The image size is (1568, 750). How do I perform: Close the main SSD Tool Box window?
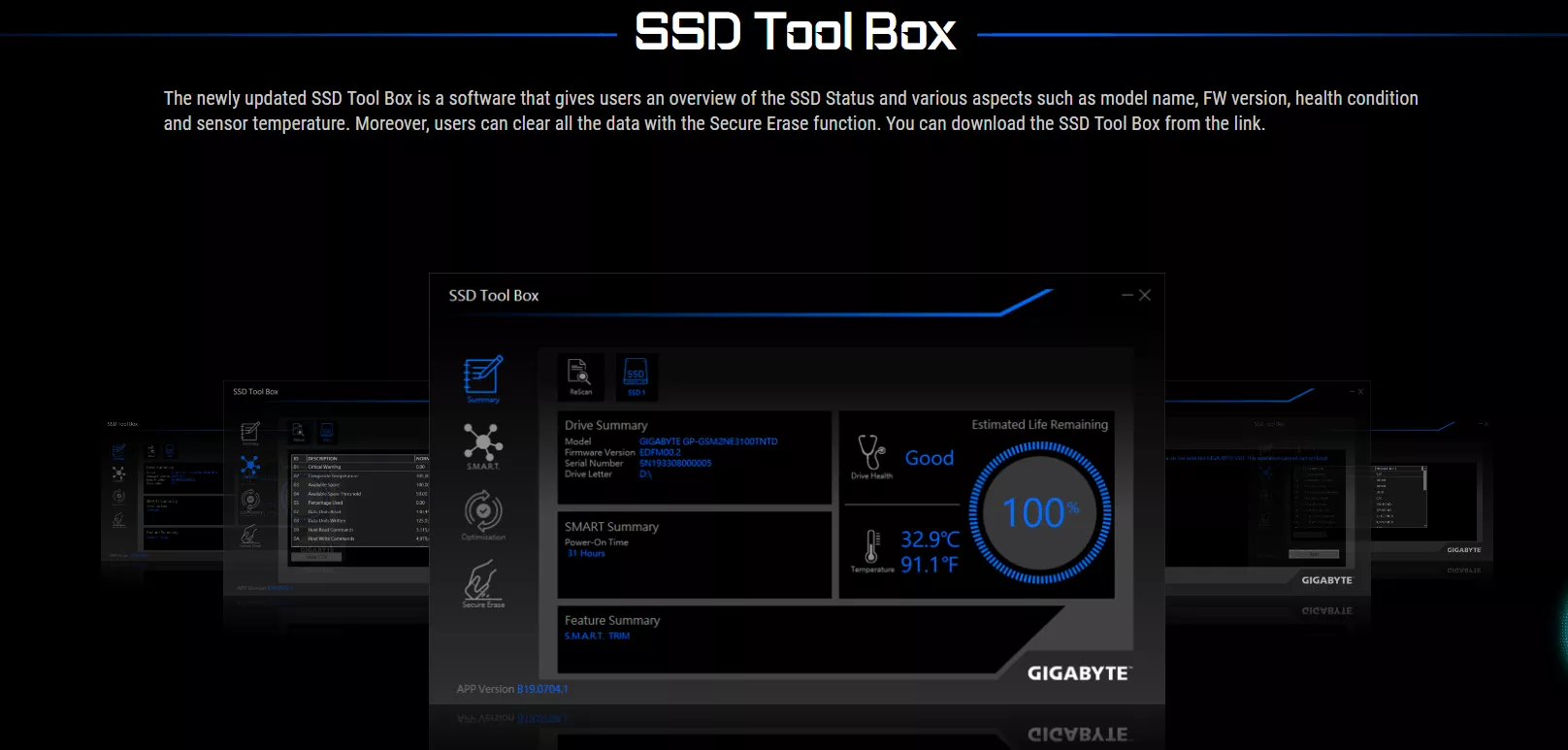1145,295
